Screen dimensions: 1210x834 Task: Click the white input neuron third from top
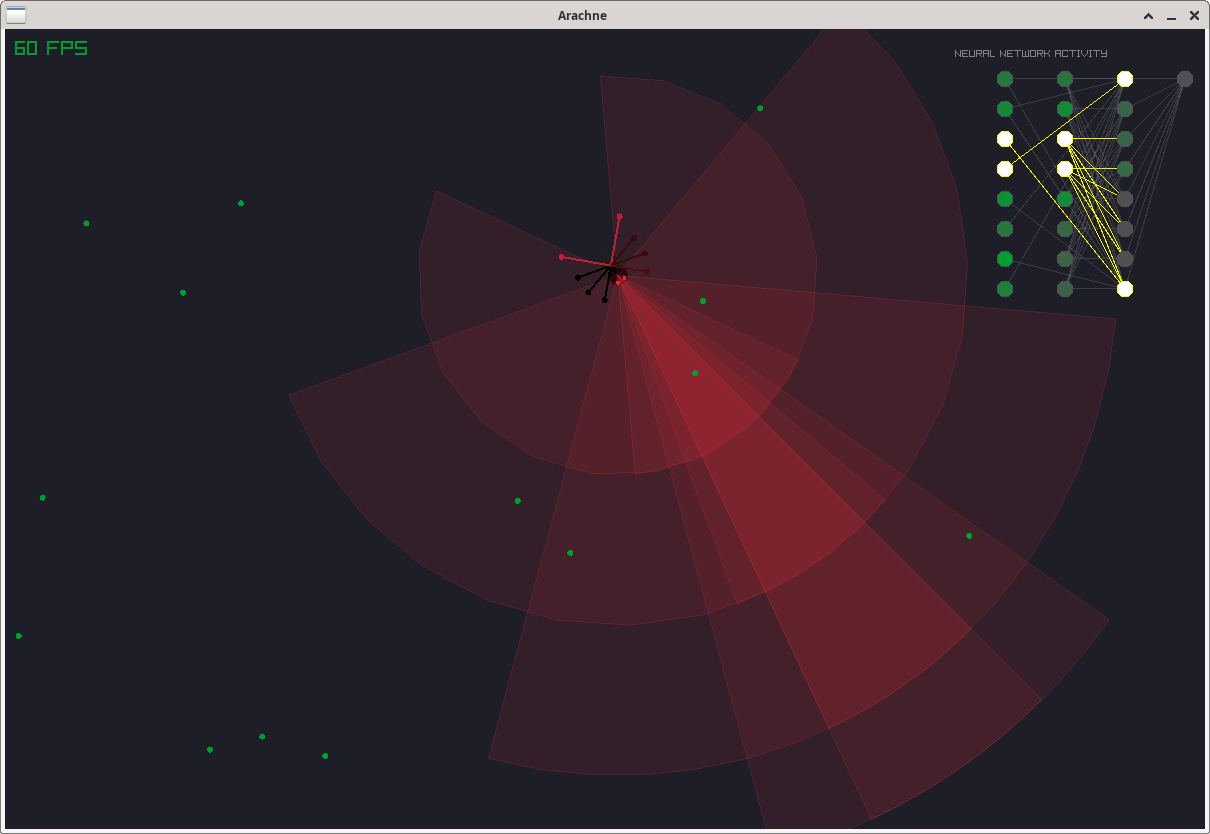point(1003,139)
